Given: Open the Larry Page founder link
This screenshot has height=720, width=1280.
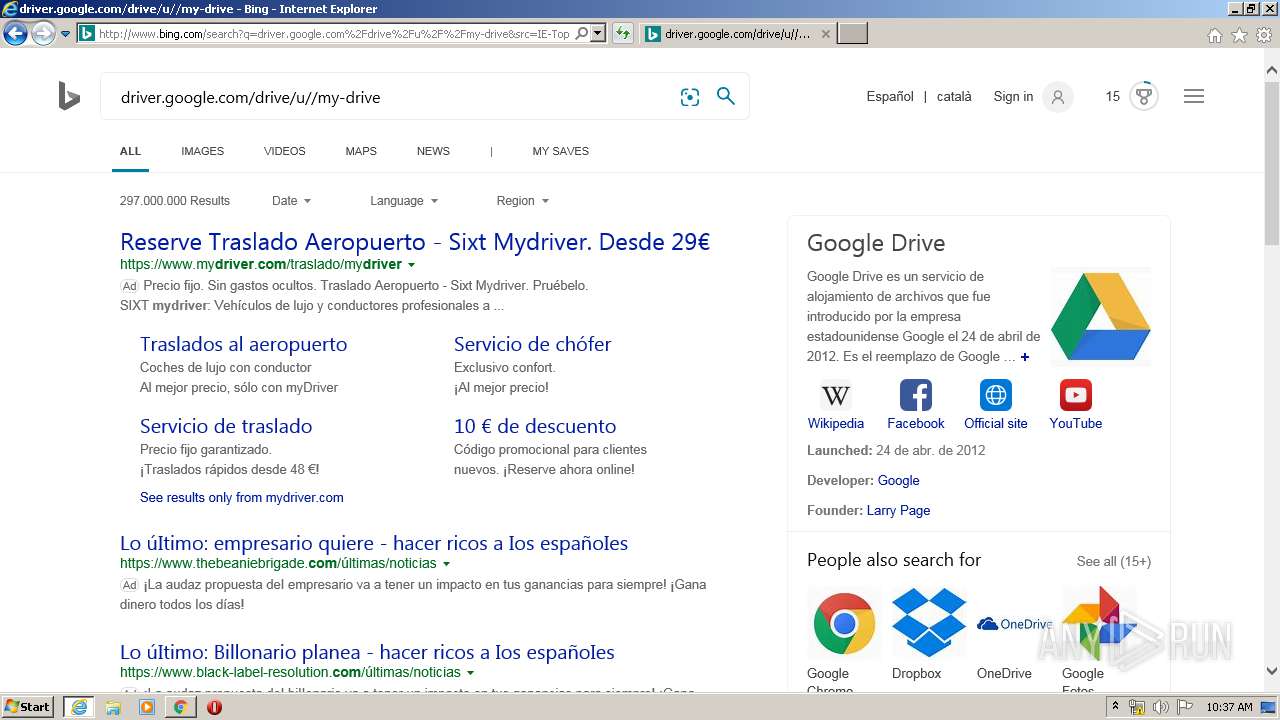Looking at the screenshot, I should [898, 510].
